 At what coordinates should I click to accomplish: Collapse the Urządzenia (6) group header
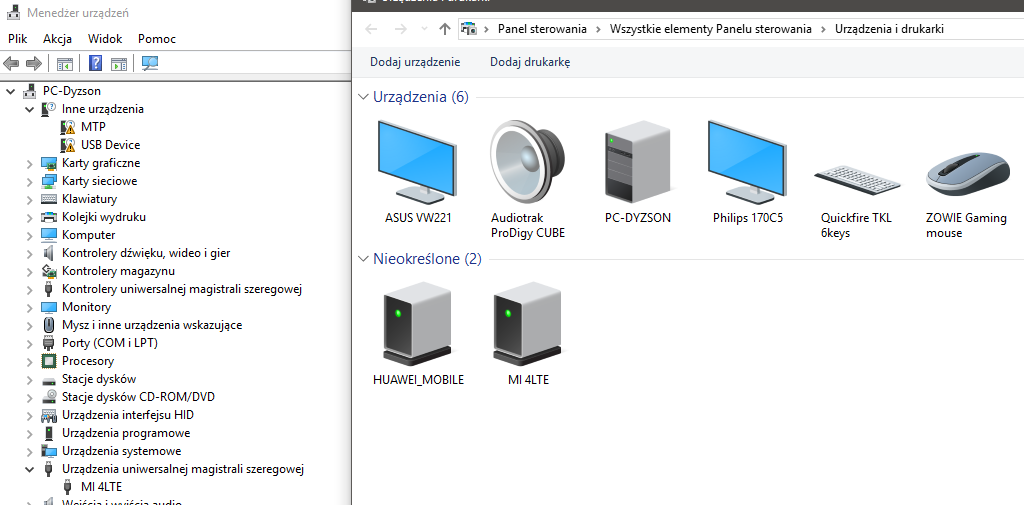click(x=364, y=97)
